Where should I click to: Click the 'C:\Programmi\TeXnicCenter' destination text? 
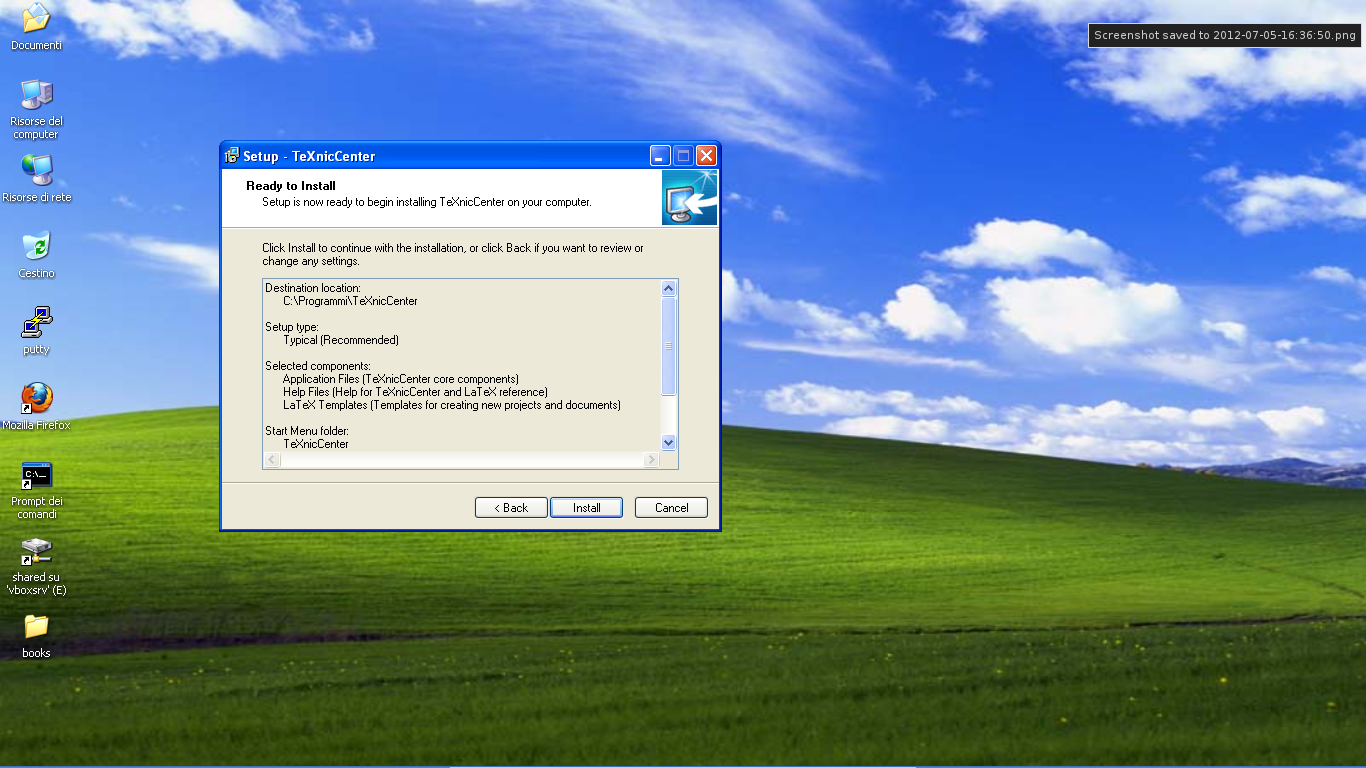click(350, 301)
